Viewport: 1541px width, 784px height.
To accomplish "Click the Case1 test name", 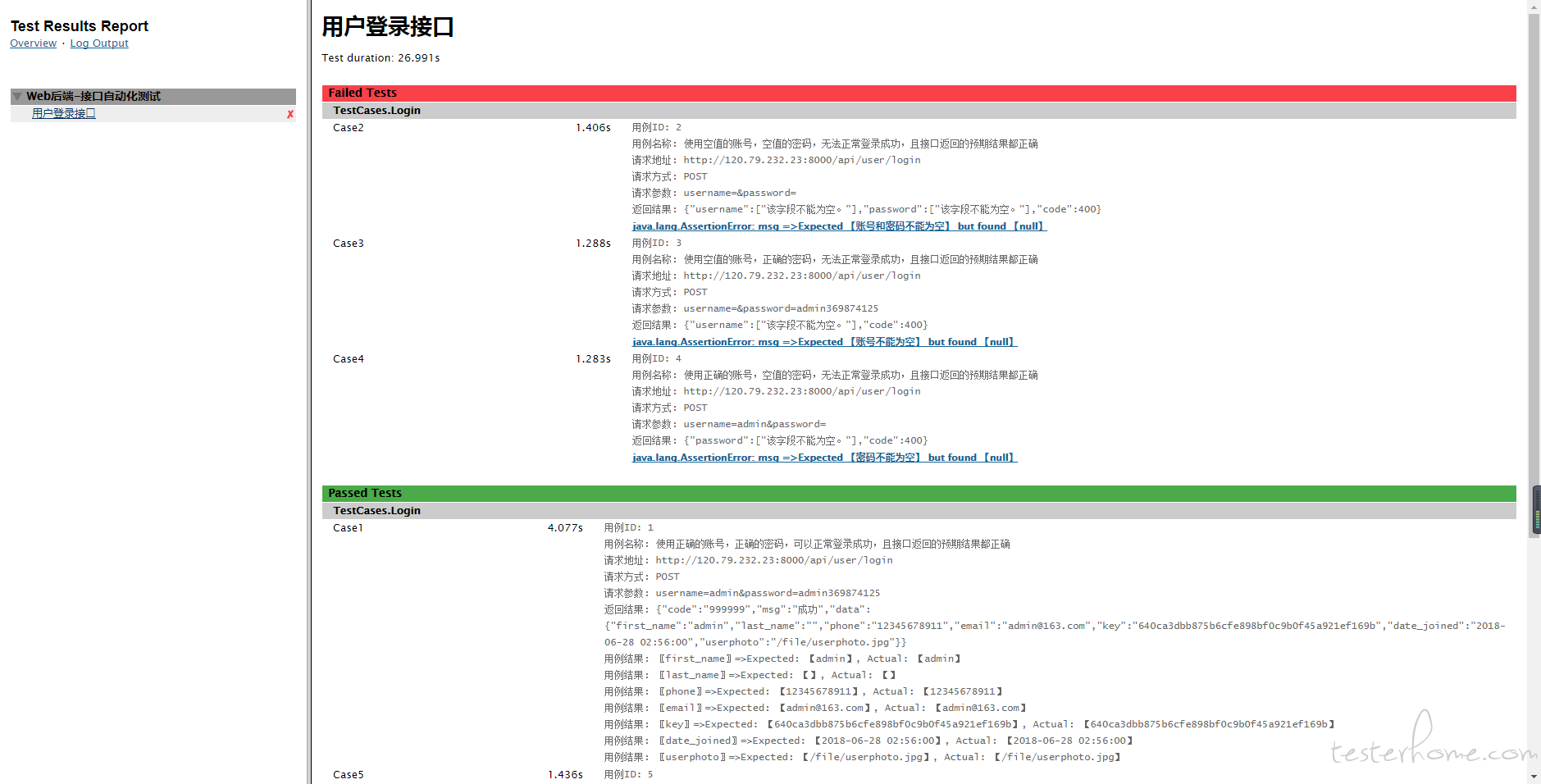I will pyautogui.click(x=348, y=528).
